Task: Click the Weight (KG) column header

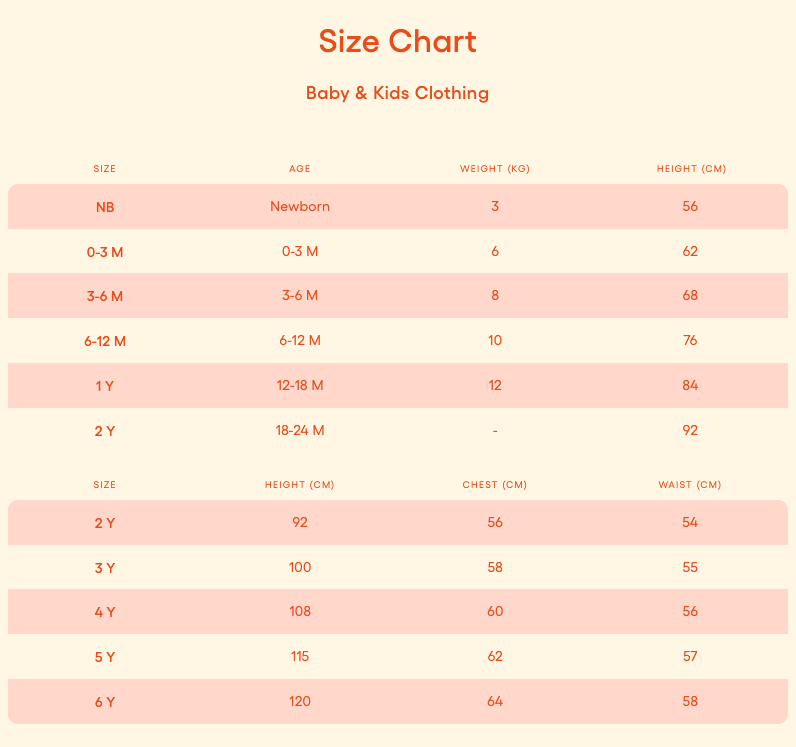Action: [495, 169]
